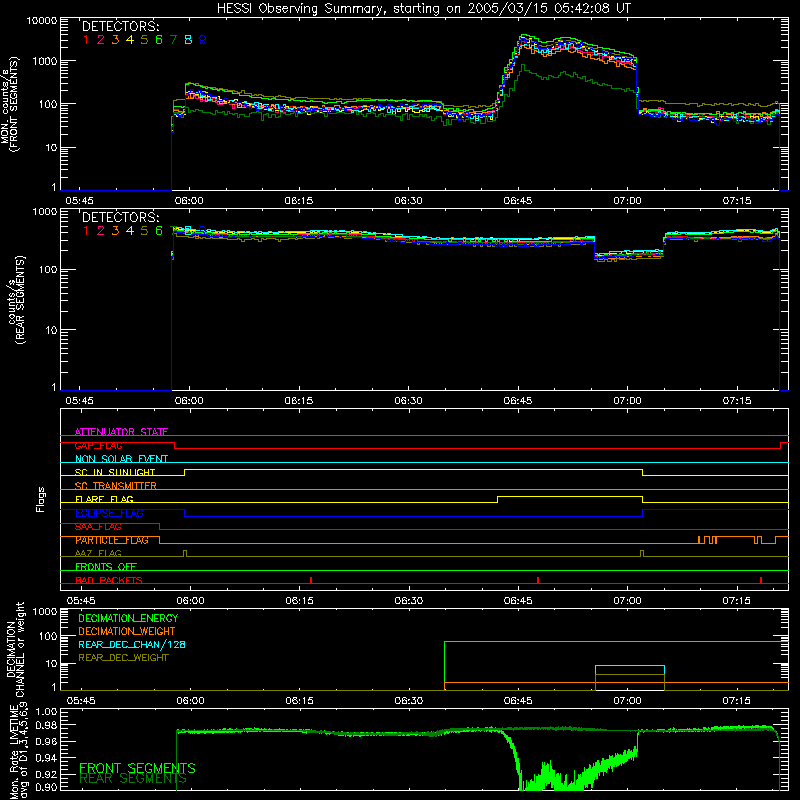The width and height of the screenshot is (800, 800).
Task: Click the orange detector 3 label in the rear segments panel
Action: pos(115,231)
